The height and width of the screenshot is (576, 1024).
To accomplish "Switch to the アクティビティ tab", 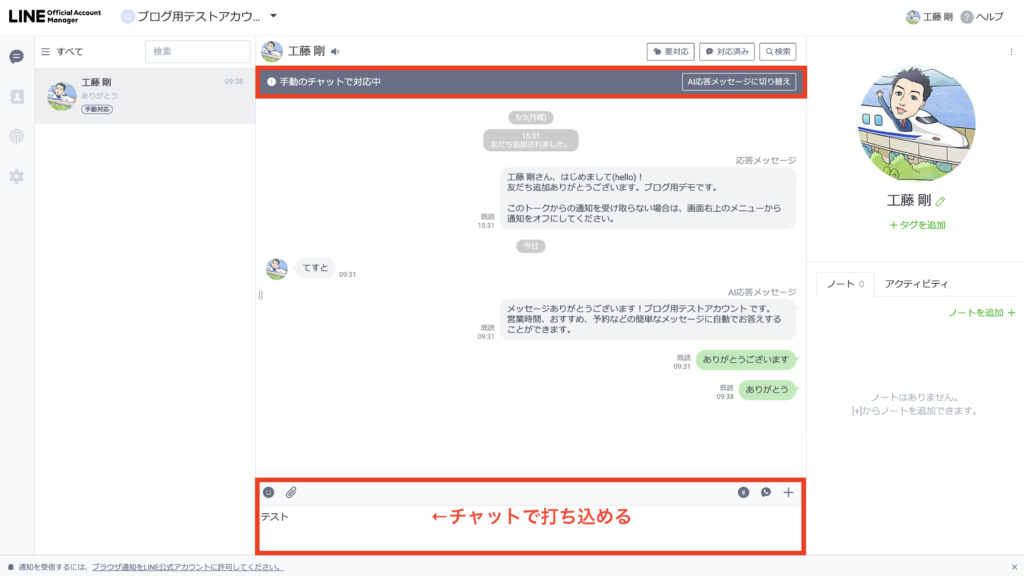I will [916, 284].
